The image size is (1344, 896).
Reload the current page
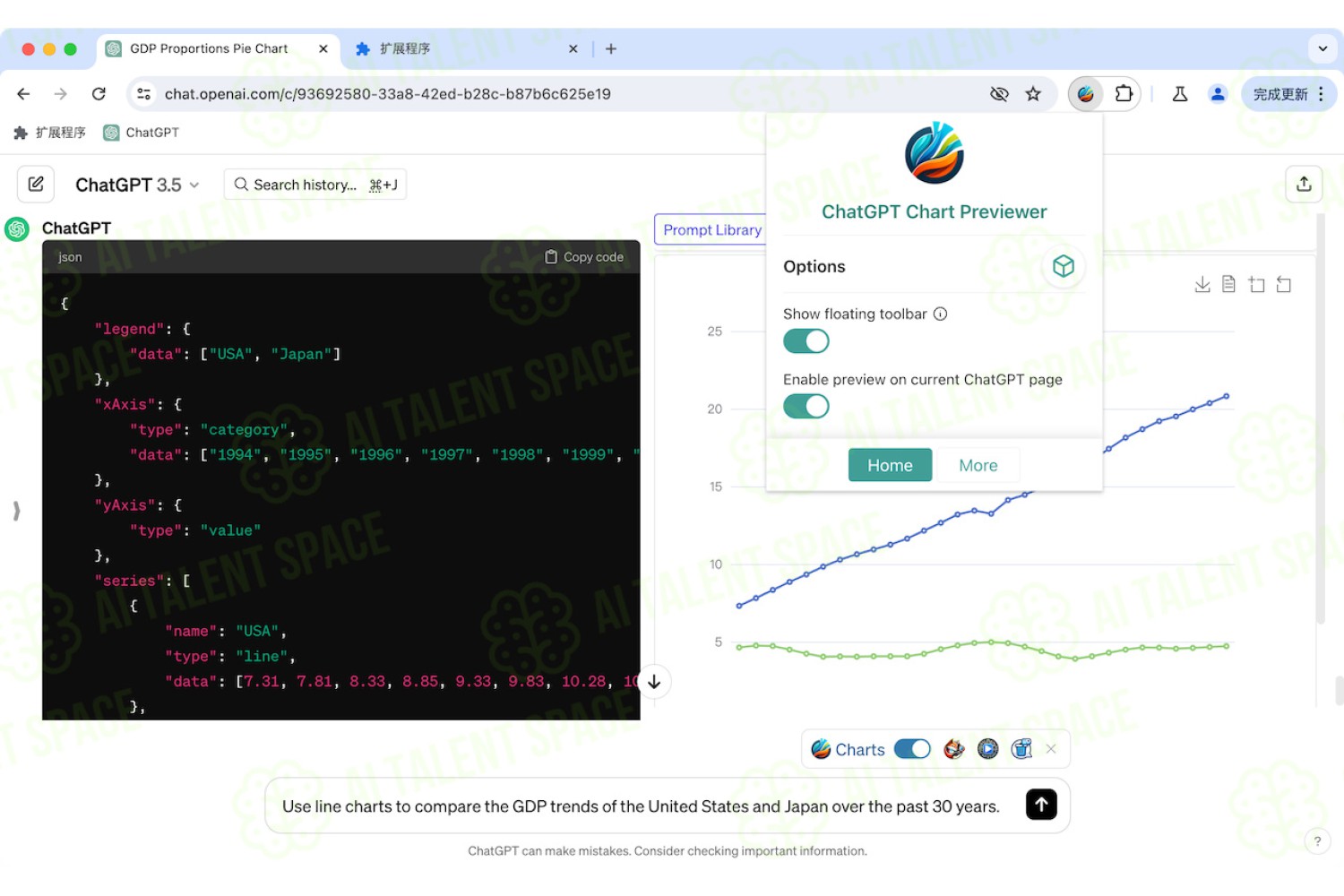[x=99, y=94]
